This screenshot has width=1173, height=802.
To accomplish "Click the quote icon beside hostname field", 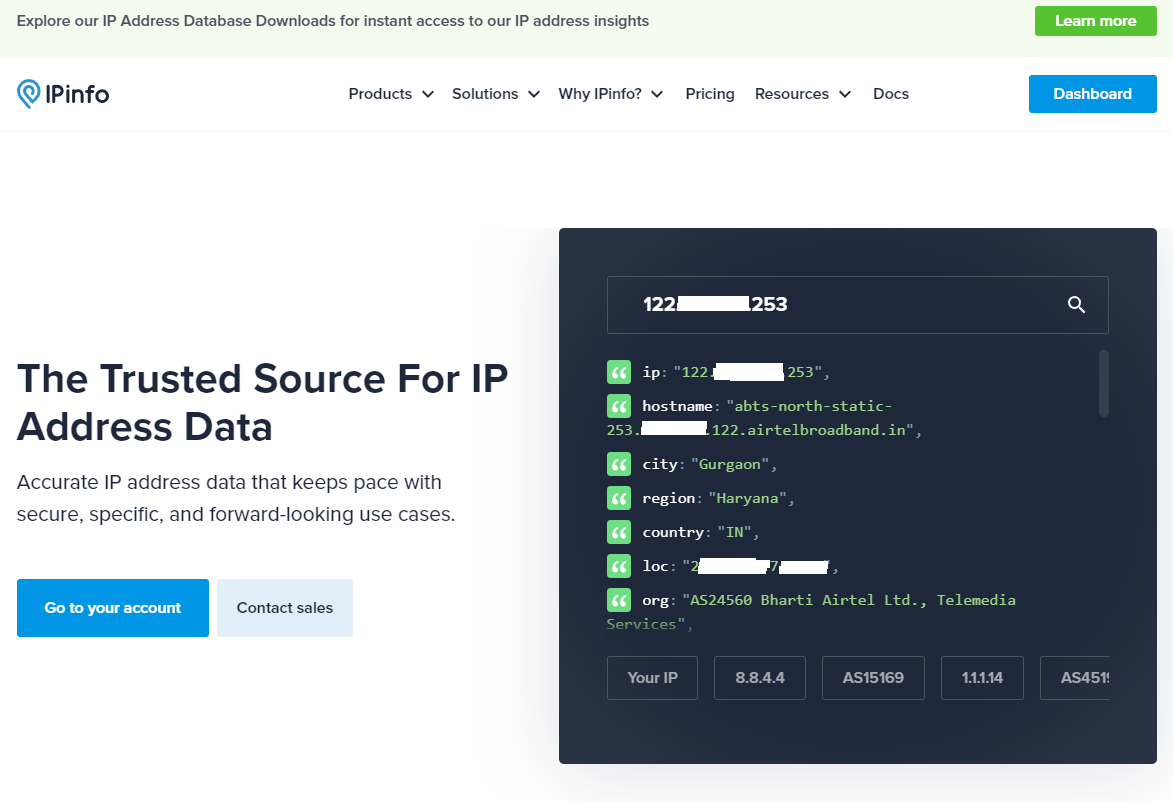I will (619, 406).
